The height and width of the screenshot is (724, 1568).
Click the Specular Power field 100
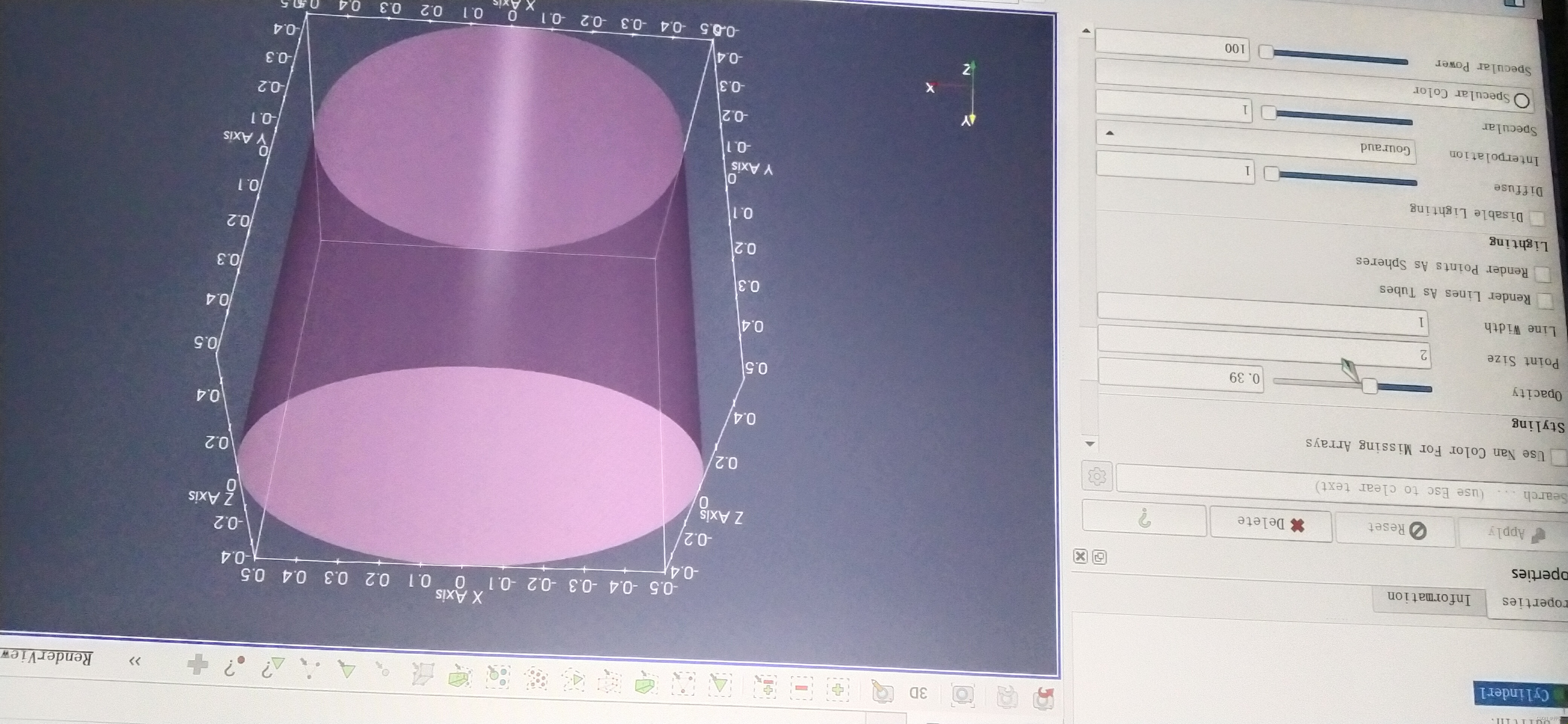point(1172,44)
